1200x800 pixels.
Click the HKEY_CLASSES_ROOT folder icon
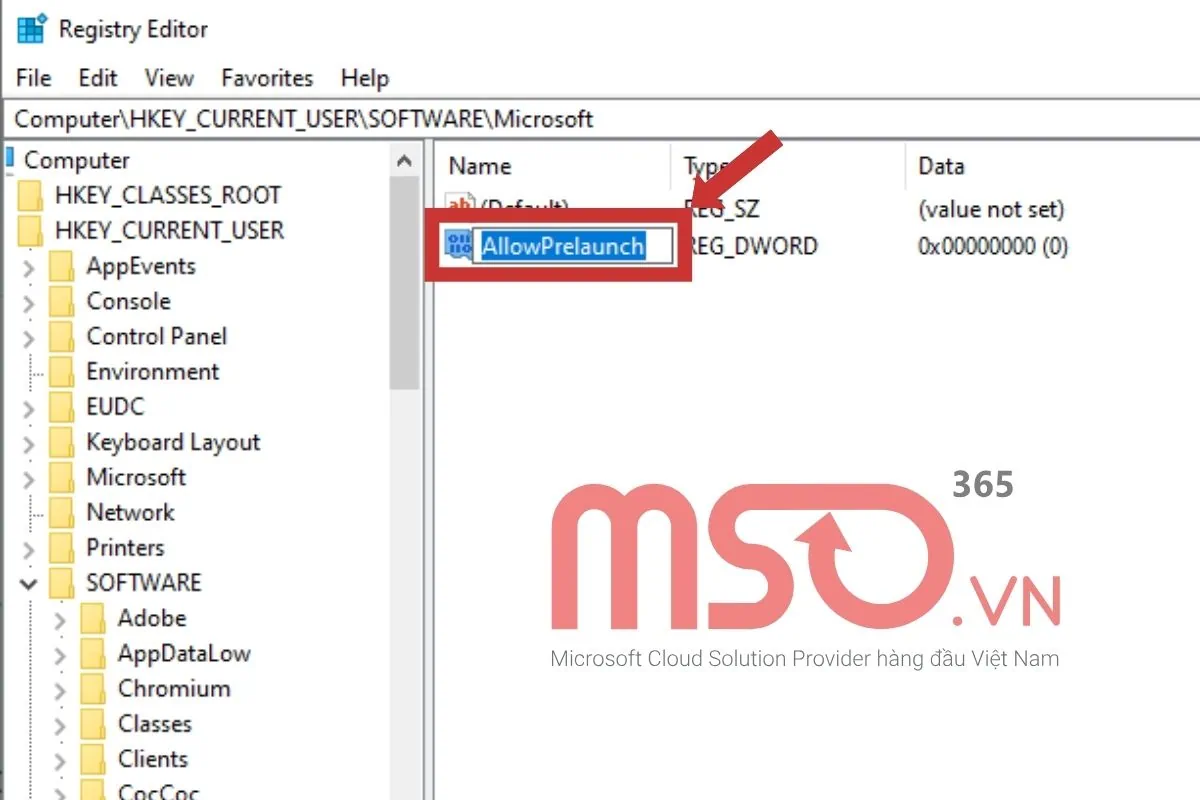(32, 195)
